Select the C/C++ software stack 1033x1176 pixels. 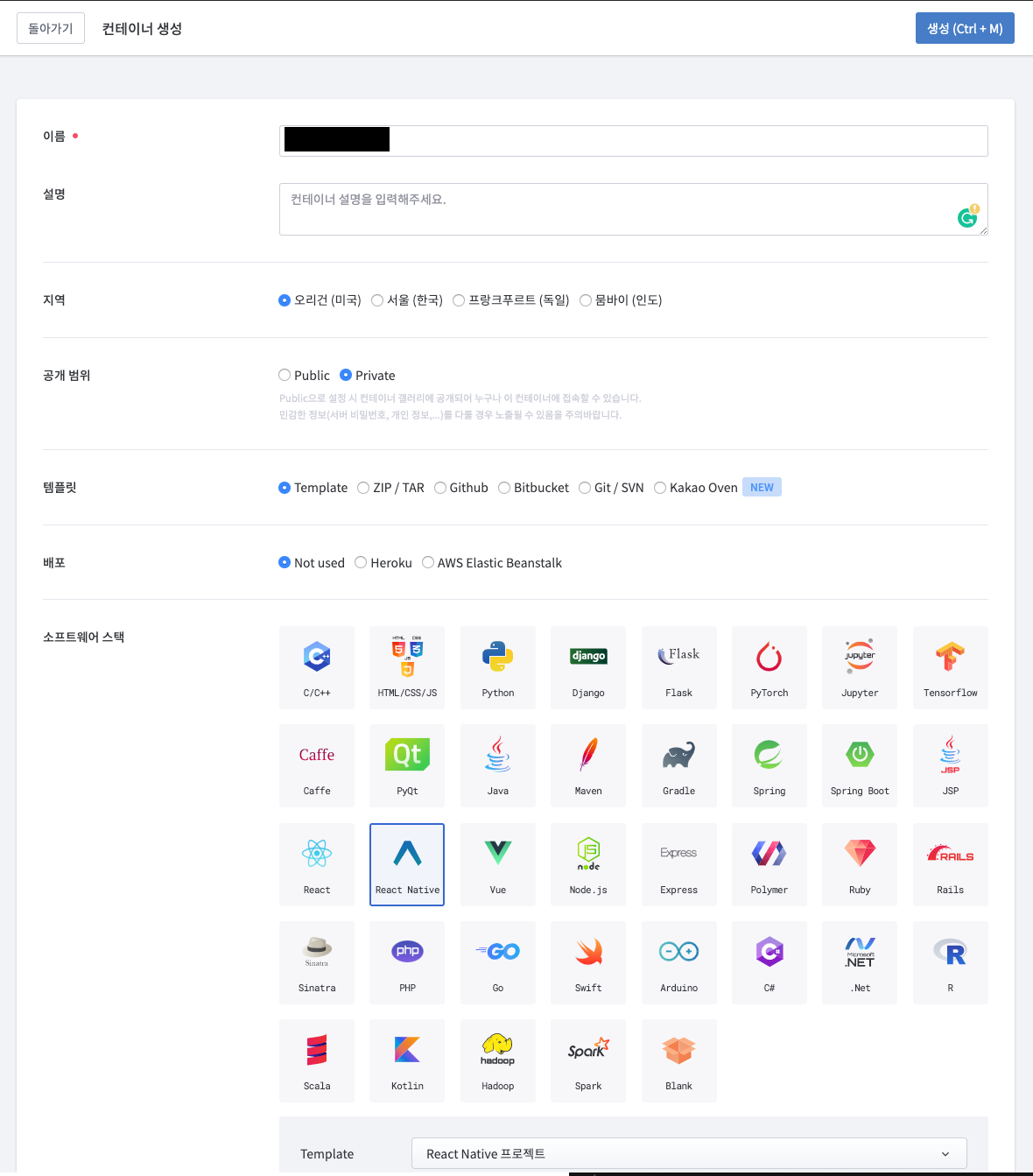coord(317,667)
